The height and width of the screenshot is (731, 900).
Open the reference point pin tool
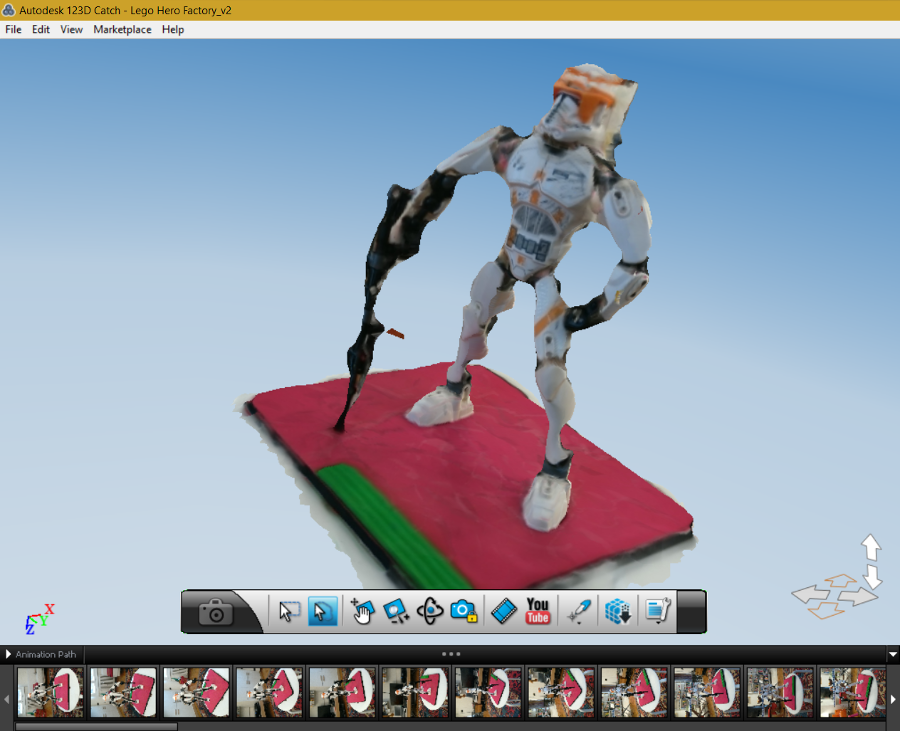[x=579, y=611]
